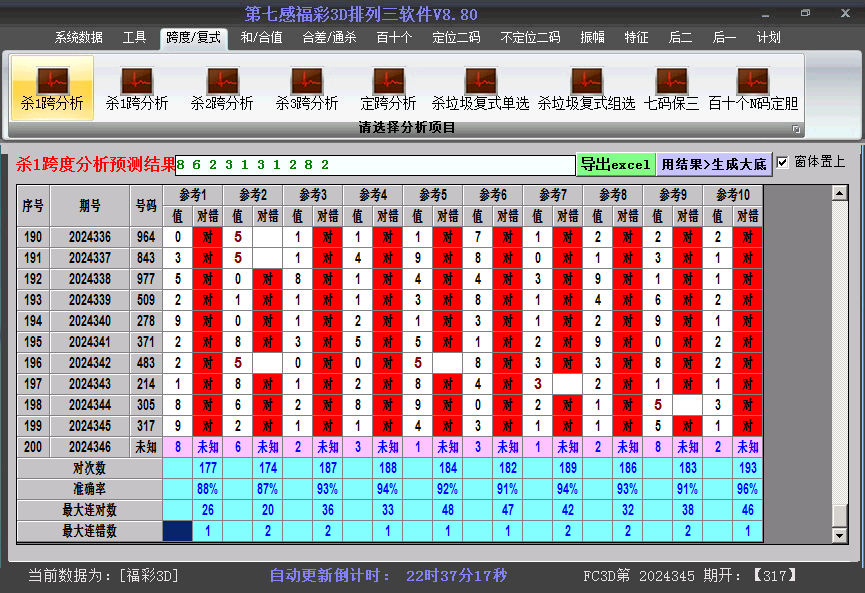
Task: Click 请选择分析项目 group label
Action: (407, 127)
